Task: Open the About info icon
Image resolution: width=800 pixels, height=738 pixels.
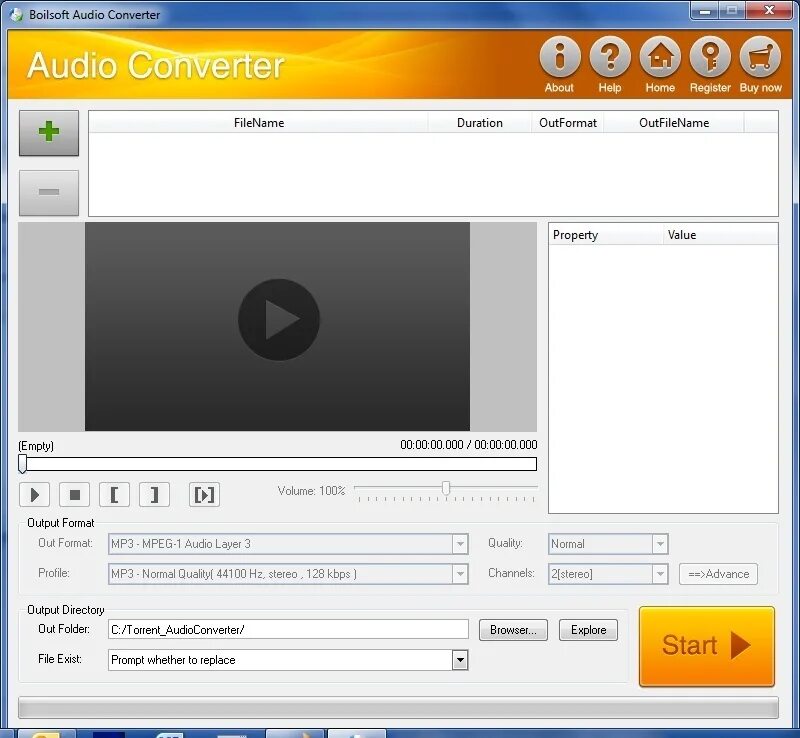Action: click(560, 56)
